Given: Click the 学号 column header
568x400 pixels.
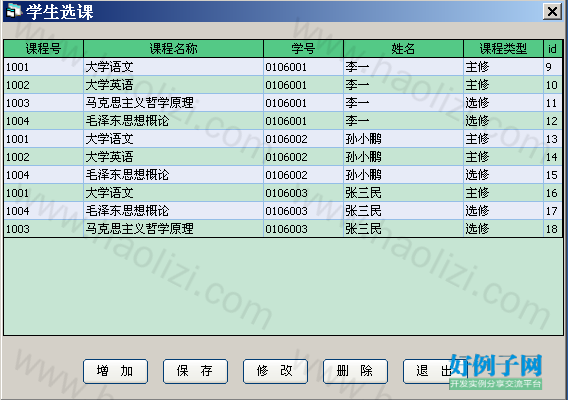Looking at the screenshot, I should [304, 49].
